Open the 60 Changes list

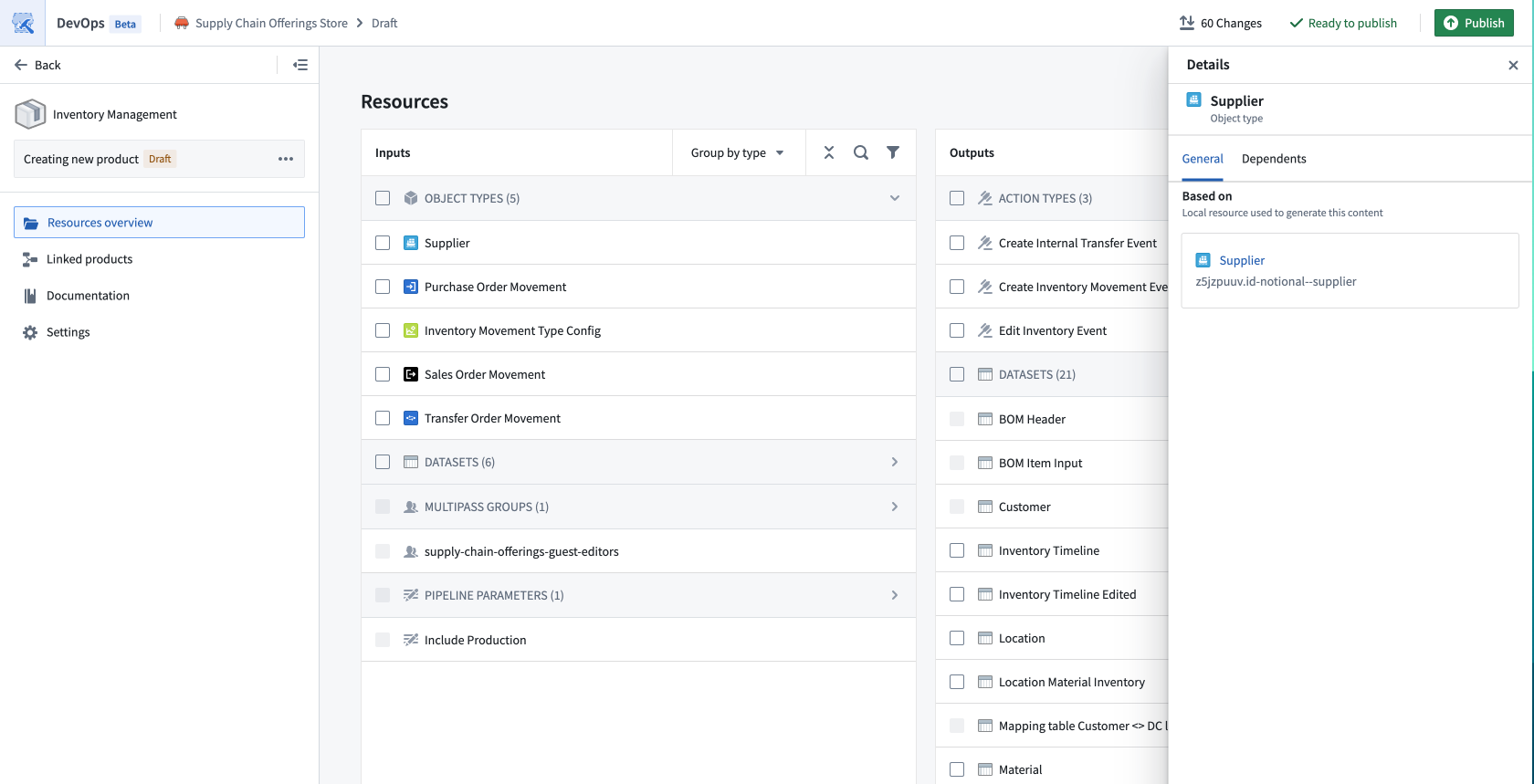(x=1221, y=23)
